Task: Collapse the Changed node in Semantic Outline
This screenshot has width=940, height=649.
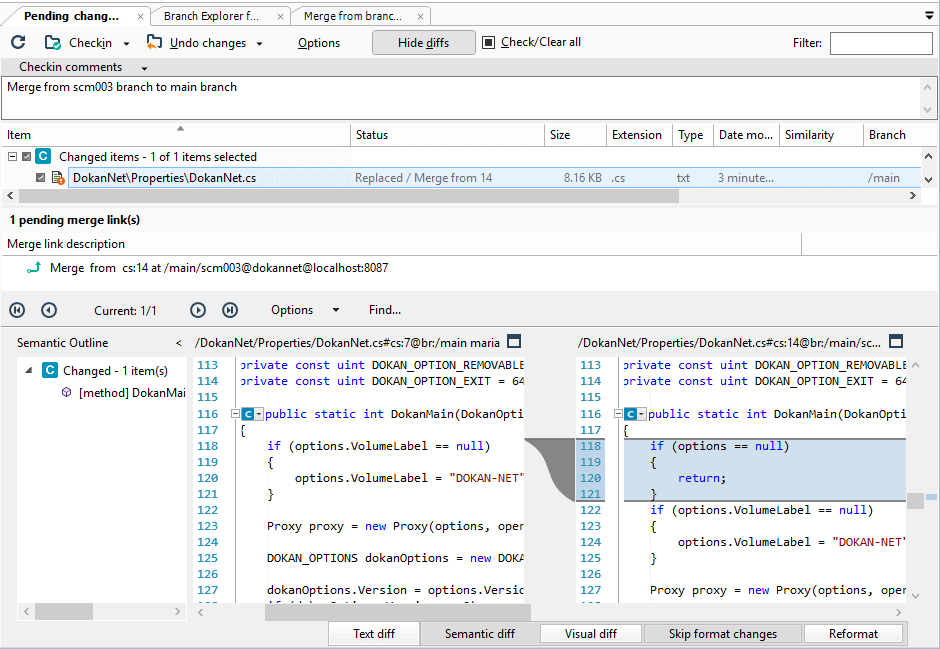Action: point(28,370)
